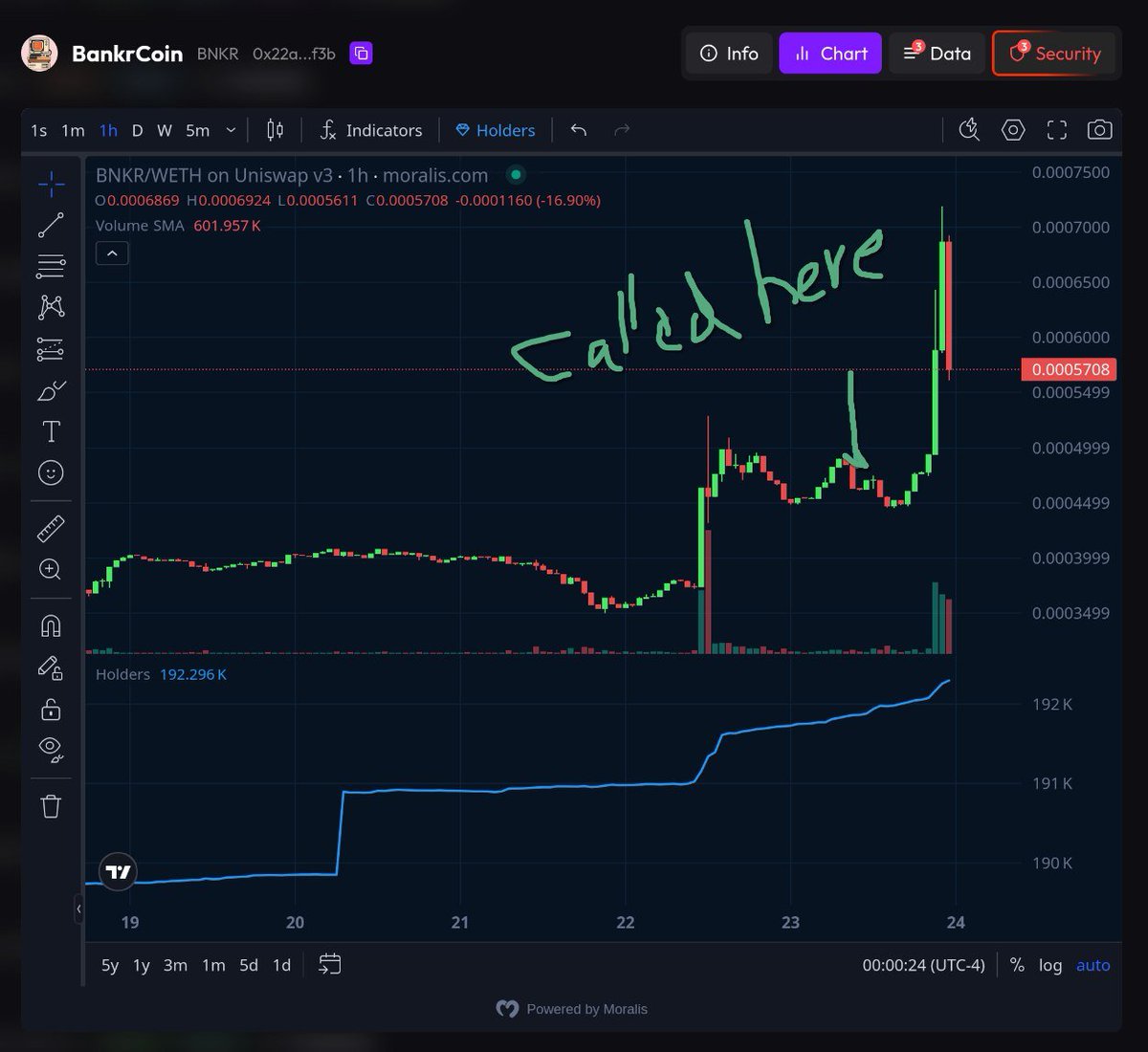Toggle log scale mode
1148x1052 pixels.
click(x=1050, y=965)
